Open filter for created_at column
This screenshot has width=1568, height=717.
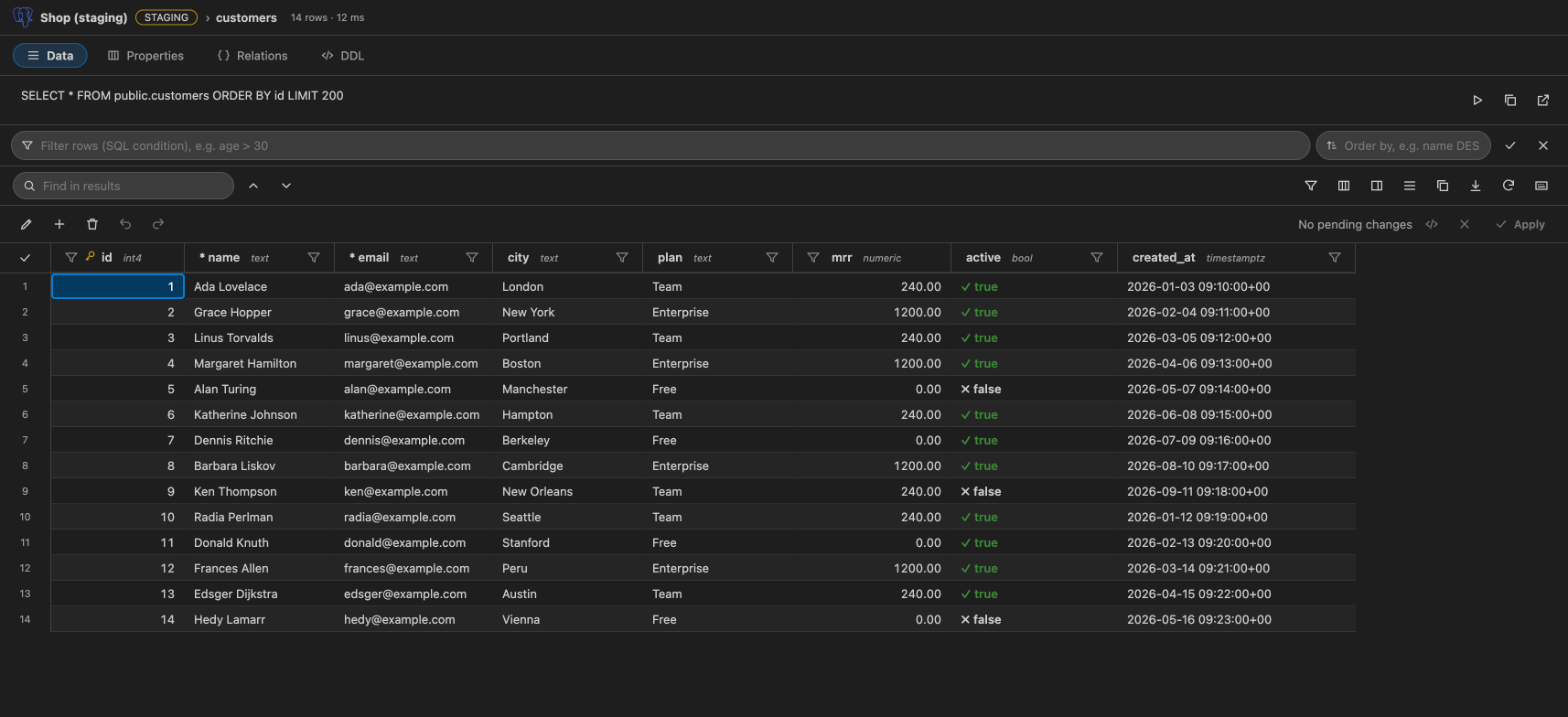[1334, 257]
